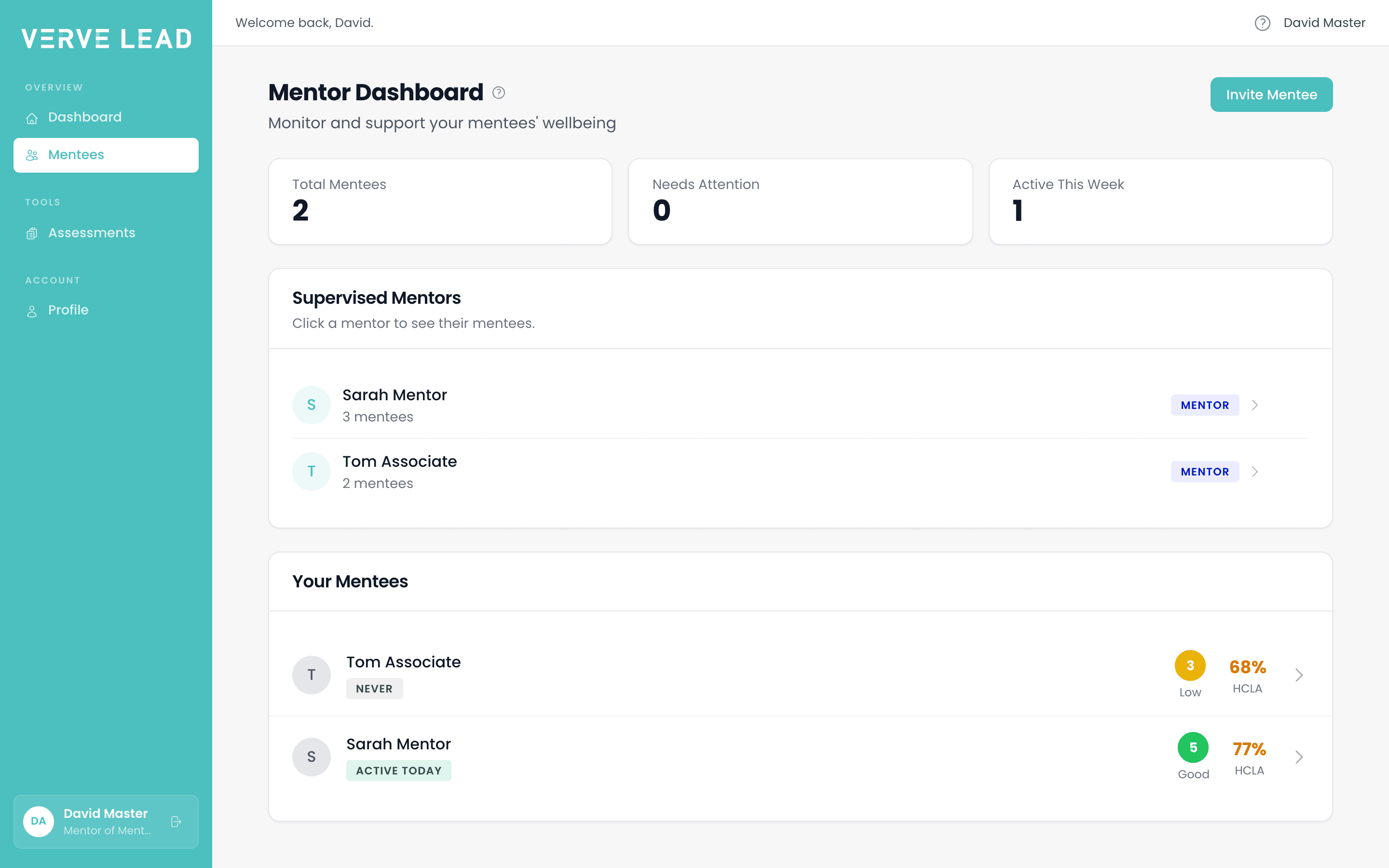The width and height of the screenshot is (1389, 868).
Task: Expand Tom Associate's supervised mentor row chevron
Action: (x=1255, y=472)
